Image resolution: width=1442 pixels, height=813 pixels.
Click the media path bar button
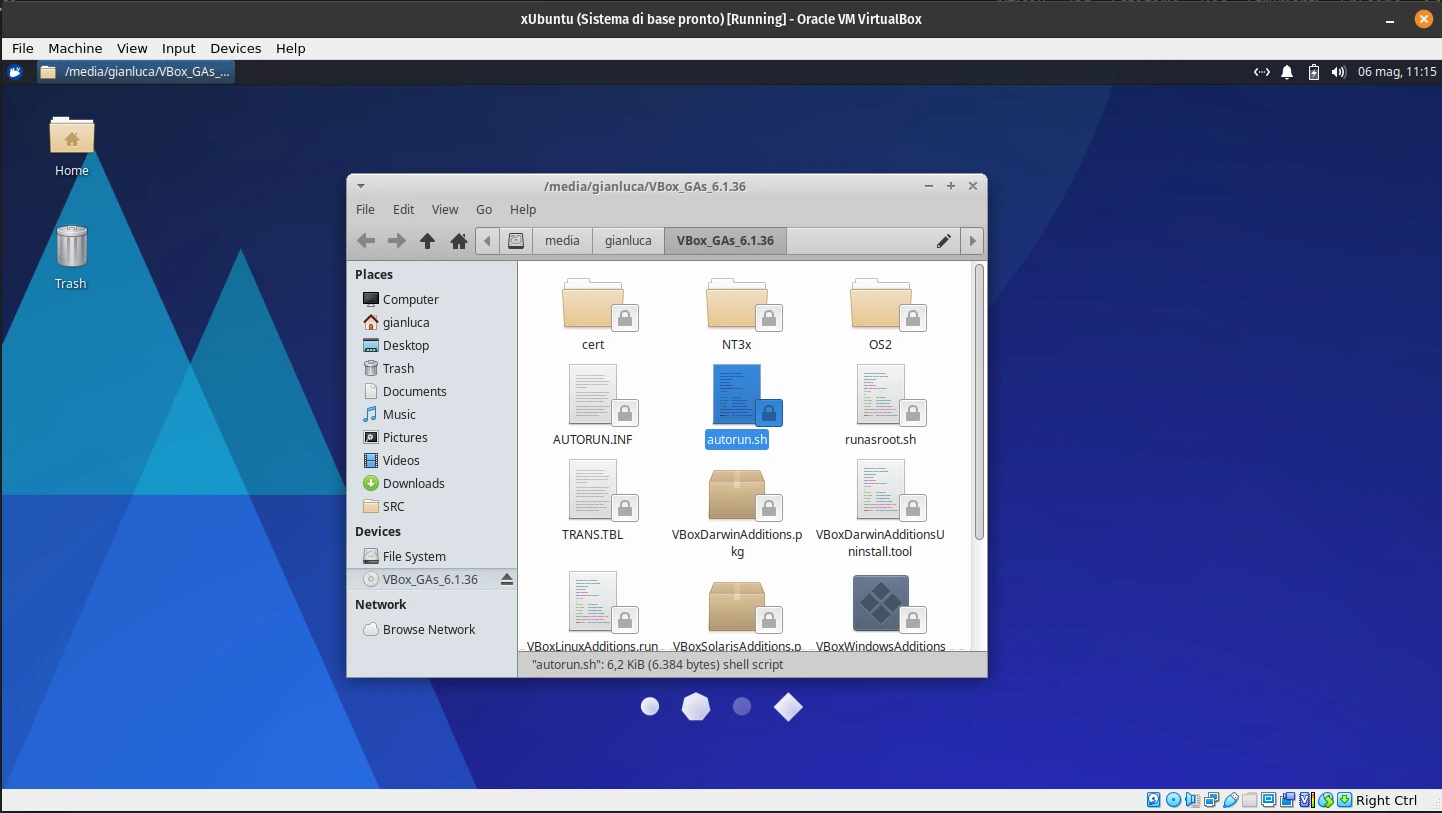tap(562, 241)
